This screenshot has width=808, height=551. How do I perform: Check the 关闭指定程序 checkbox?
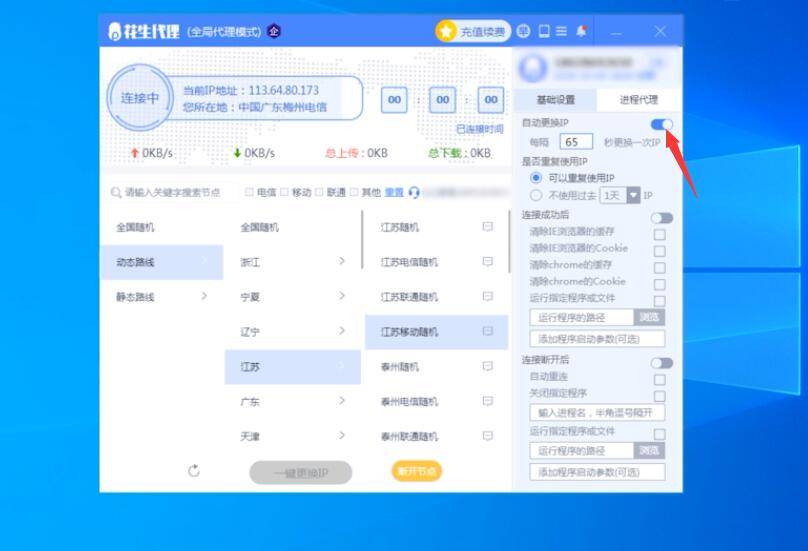coord(659,396)
